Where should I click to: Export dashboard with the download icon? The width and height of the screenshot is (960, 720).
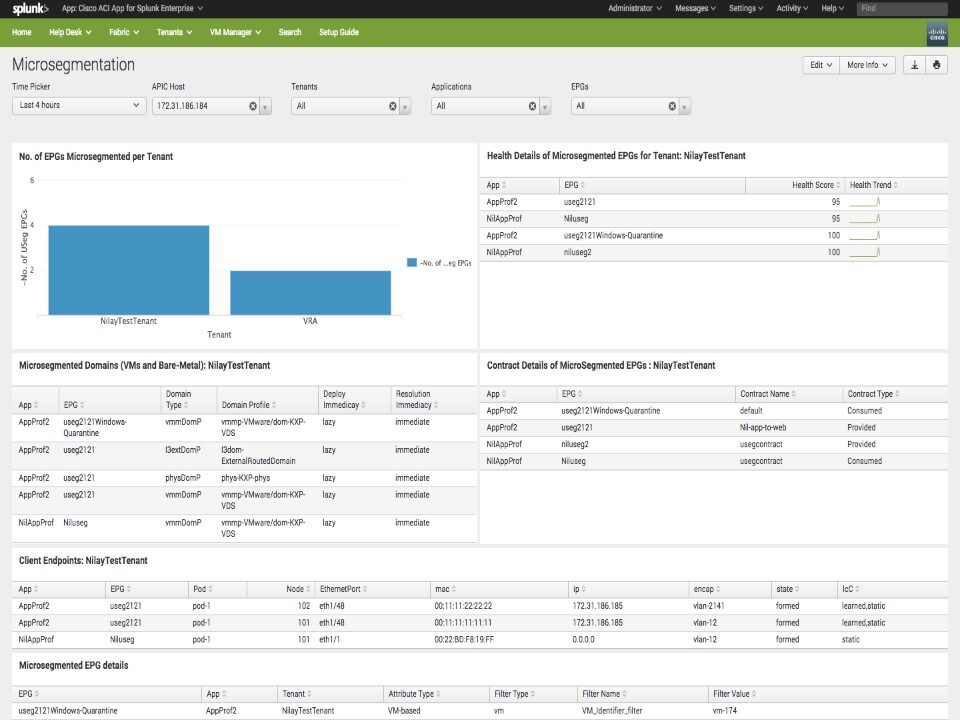[x=914, y=65]
